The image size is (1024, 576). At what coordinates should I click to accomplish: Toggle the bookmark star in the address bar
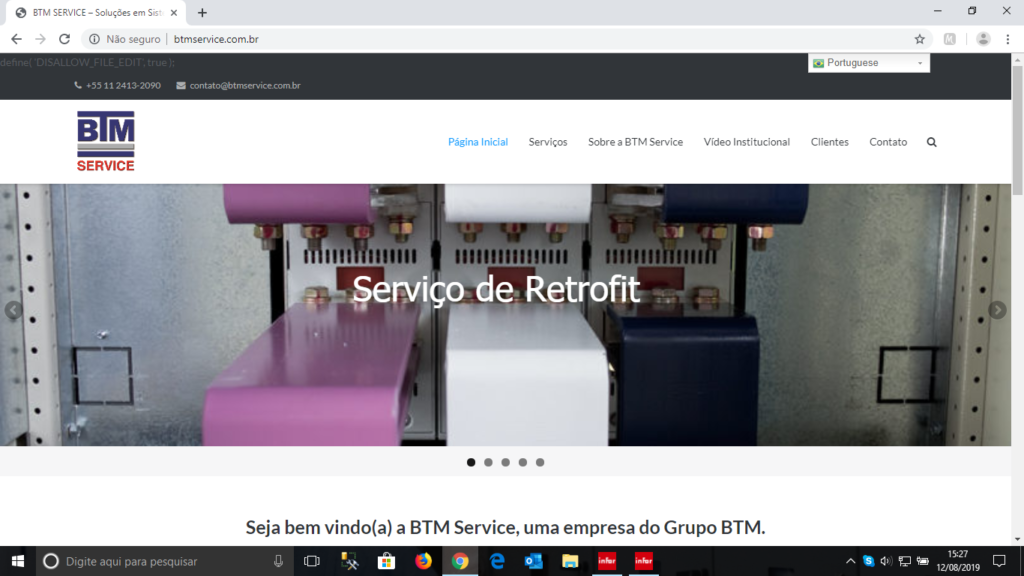919,38
